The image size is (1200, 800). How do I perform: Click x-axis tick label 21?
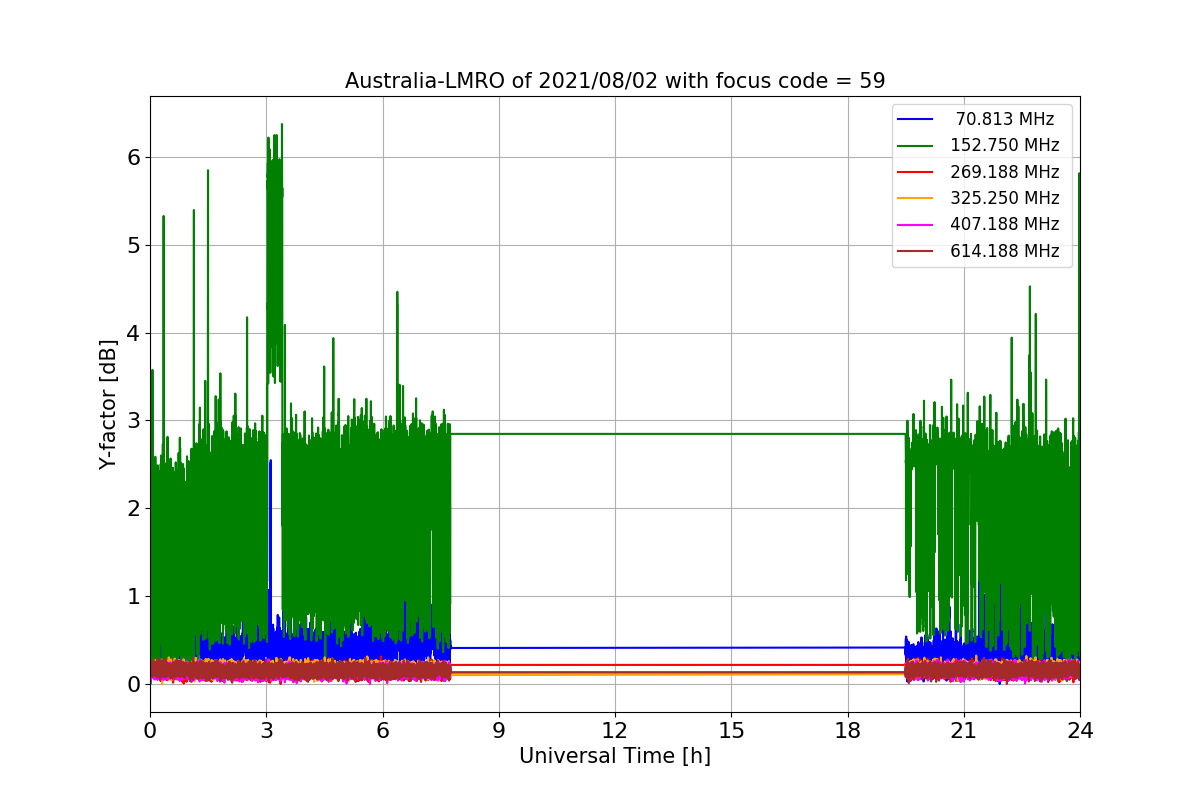click(x=964, y=731)
